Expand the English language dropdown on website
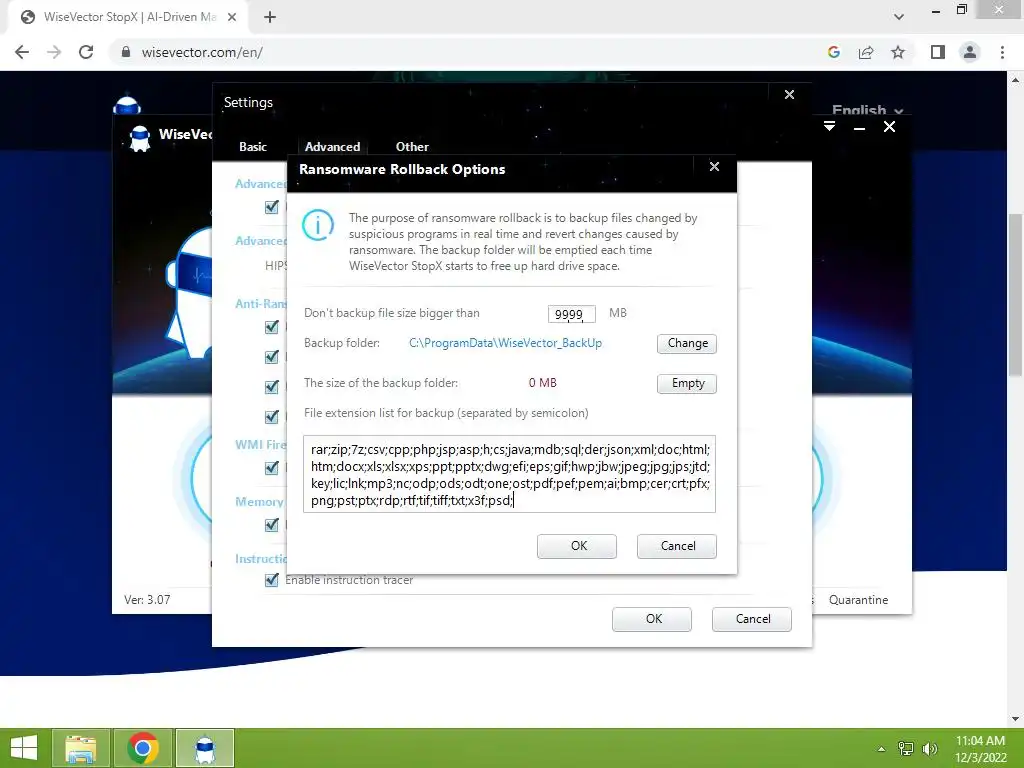This screenshot has width=1024, height=768. tap(867, 110)
